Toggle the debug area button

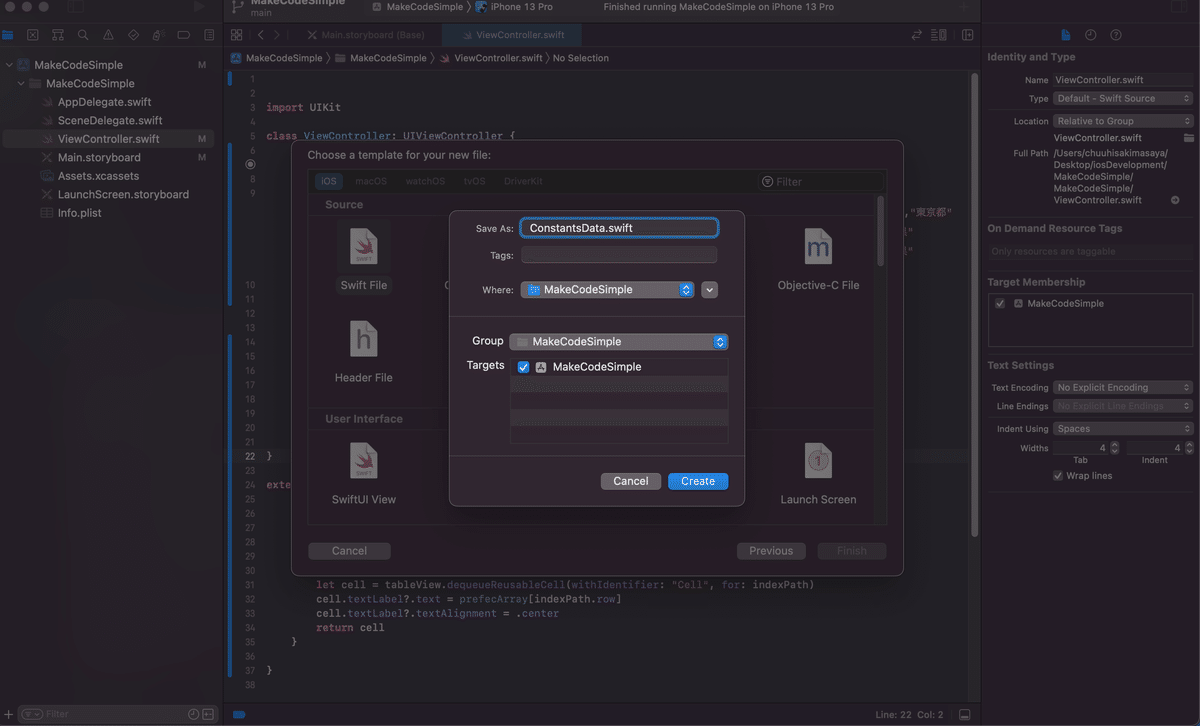[x=964, y=715]
